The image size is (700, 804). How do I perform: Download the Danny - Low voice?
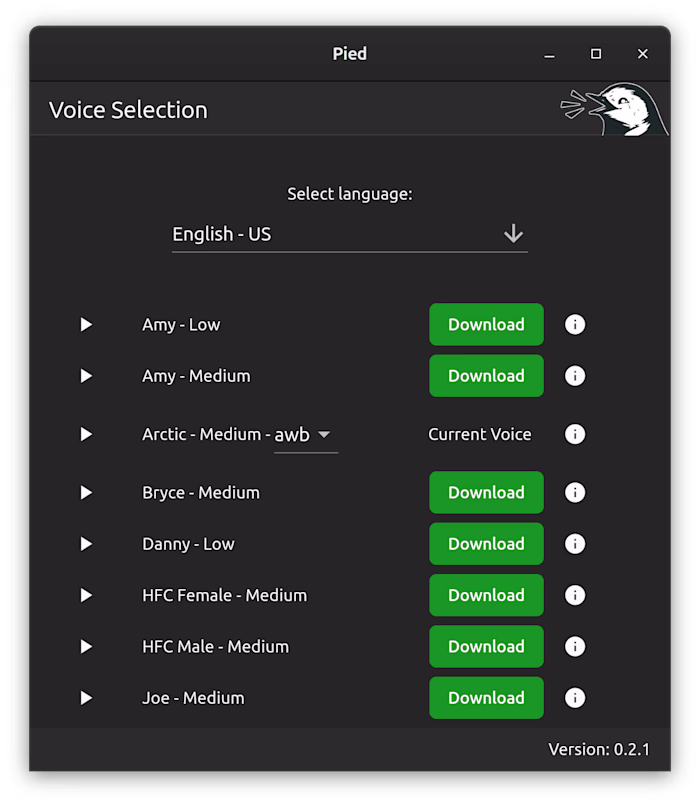[486, 544]
